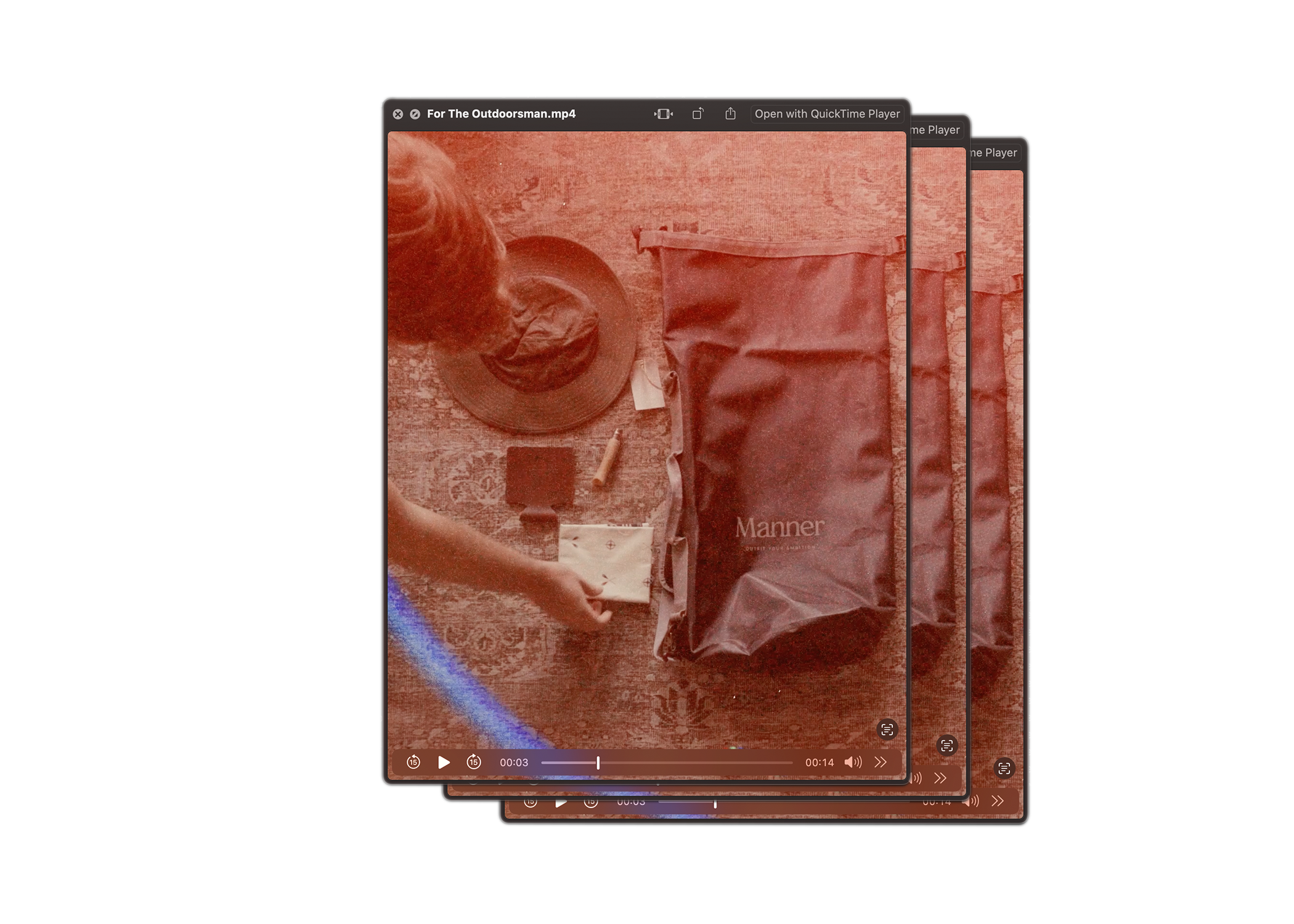Skip forward 15 seconds in front window
Screen dimensions: 1294x924
point(474,763)
